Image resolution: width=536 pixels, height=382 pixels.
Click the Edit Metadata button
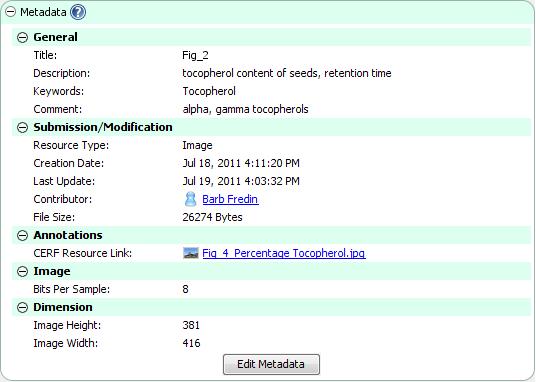[x=271, y=364]
